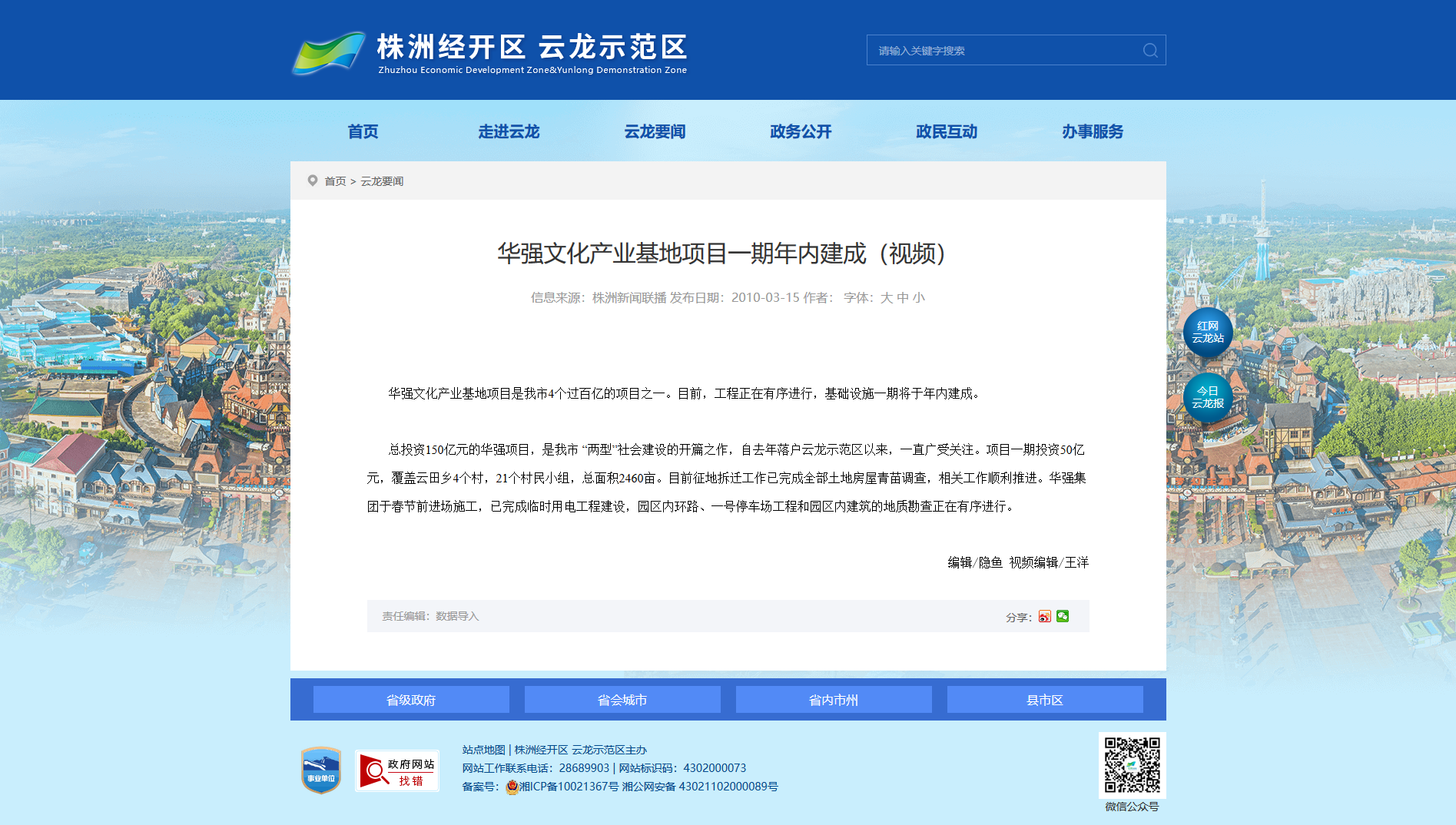Click the 事业单位 shield badge
This screenshot has height=825, width=1456.
point(321,770)
